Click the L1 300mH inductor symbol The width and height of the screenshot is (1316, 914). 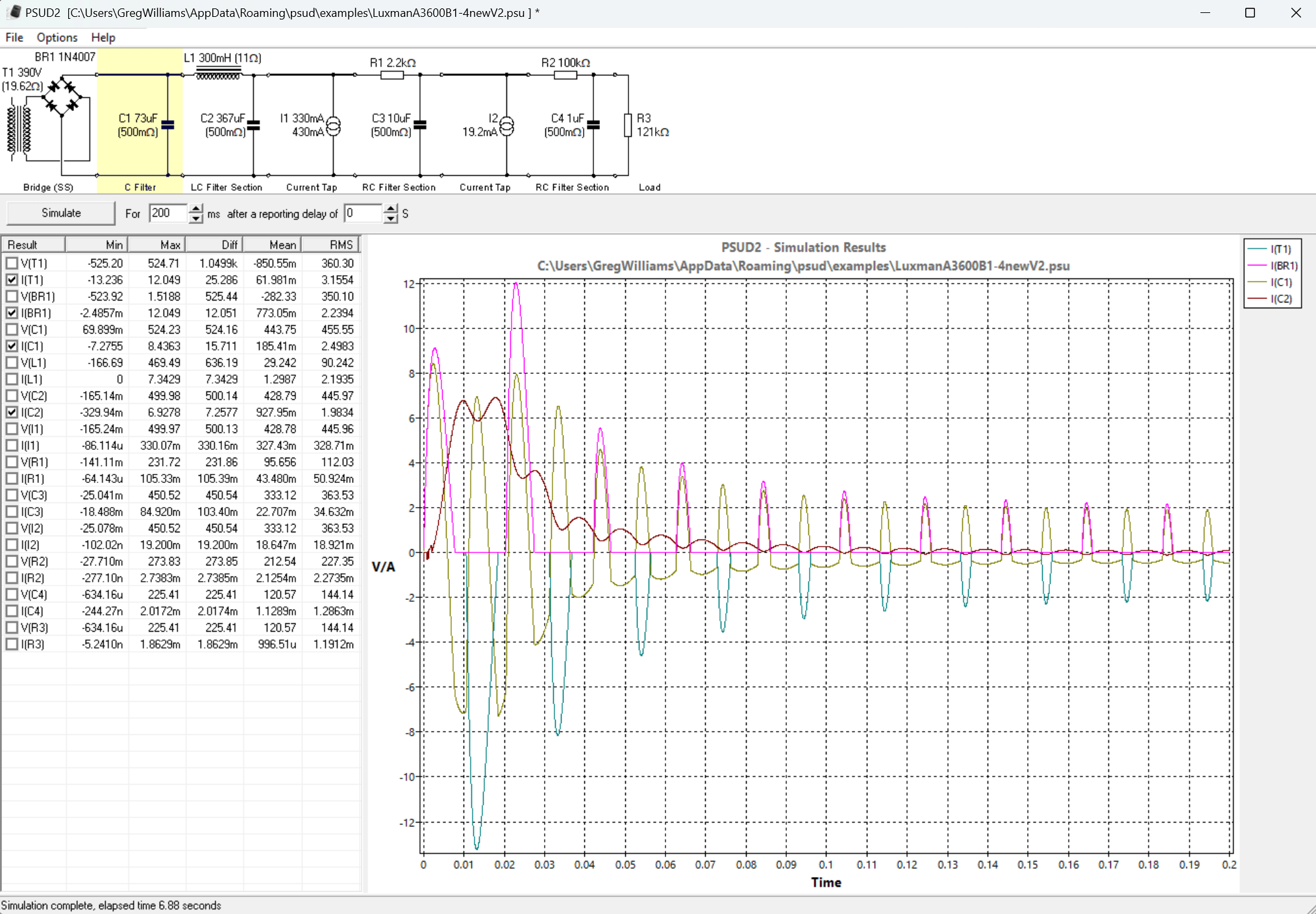pos(218,73)
